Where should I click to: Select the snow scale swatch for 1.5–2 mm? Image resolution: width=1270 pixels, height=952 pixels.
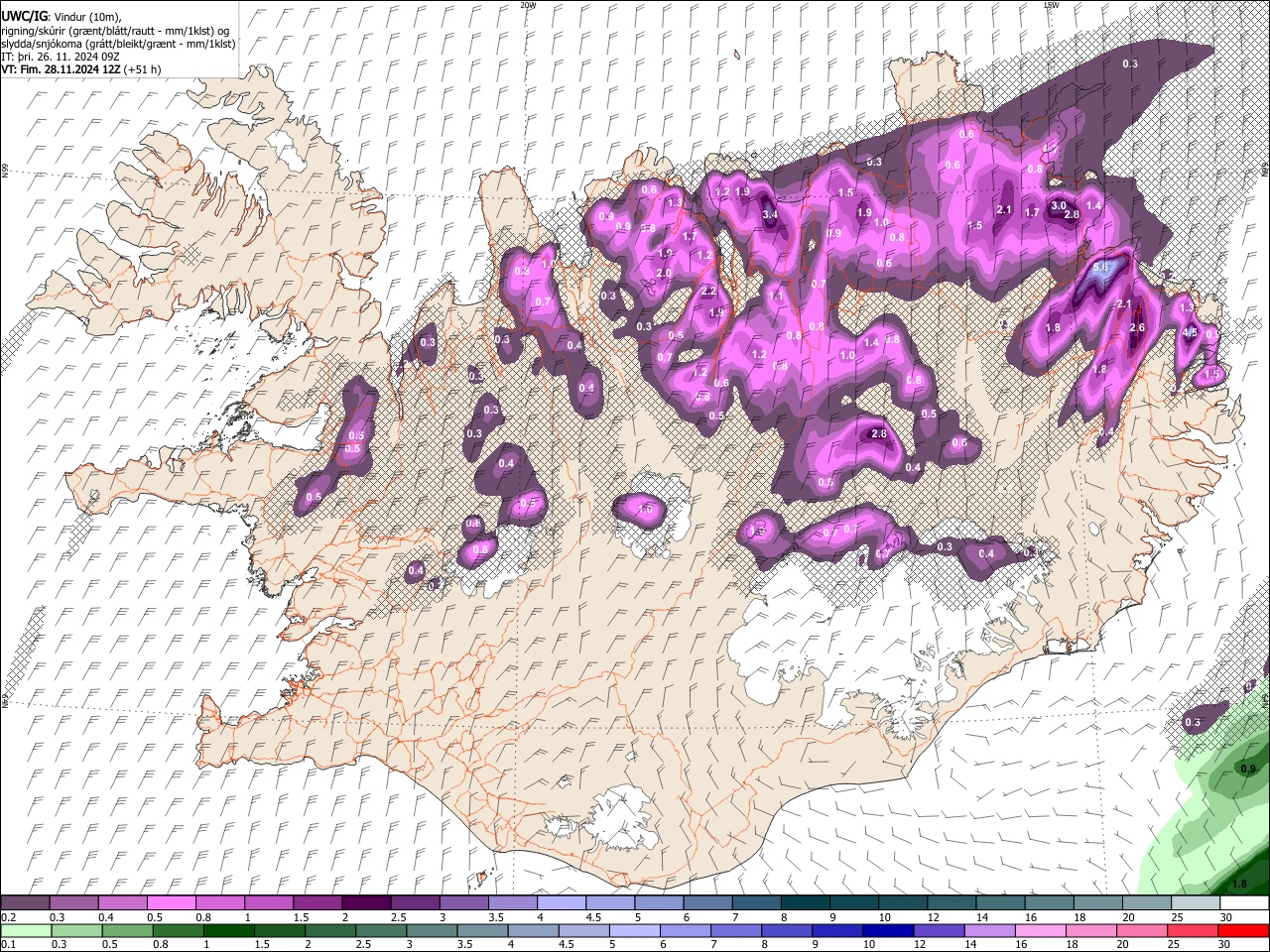(317, 902)
